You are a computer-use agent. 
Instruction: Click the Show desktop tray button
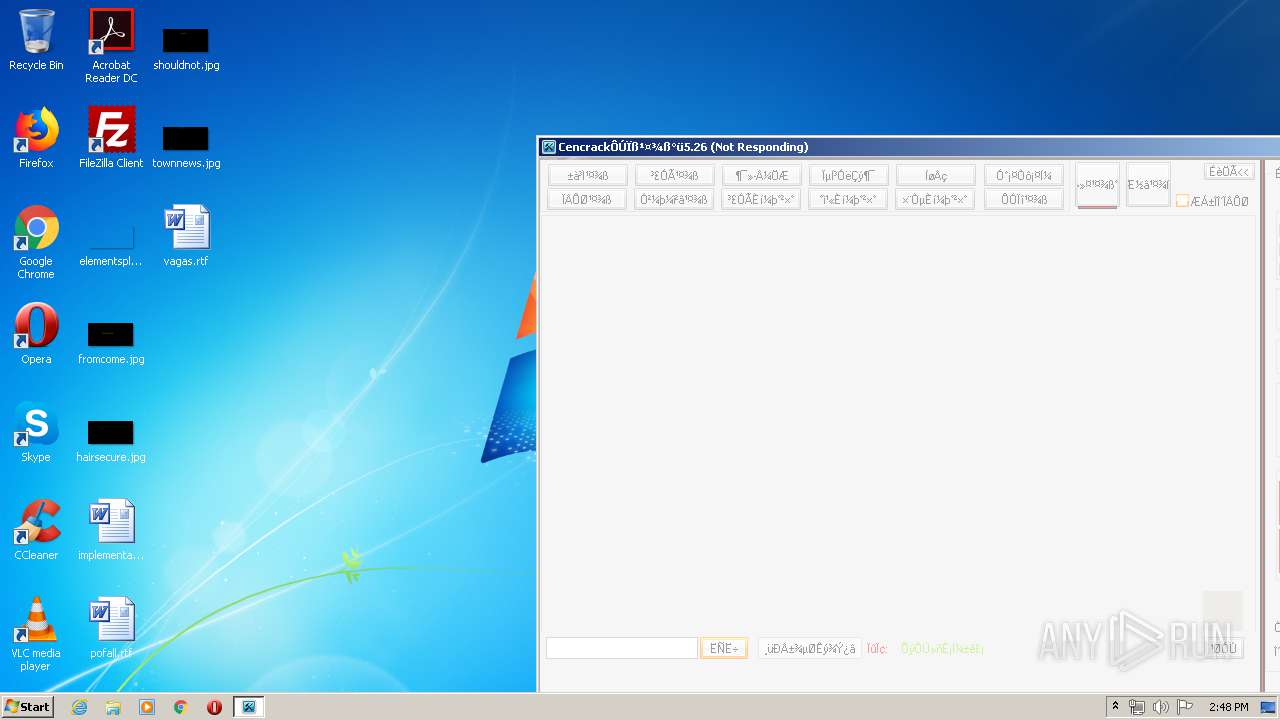tap(1269, 707)
